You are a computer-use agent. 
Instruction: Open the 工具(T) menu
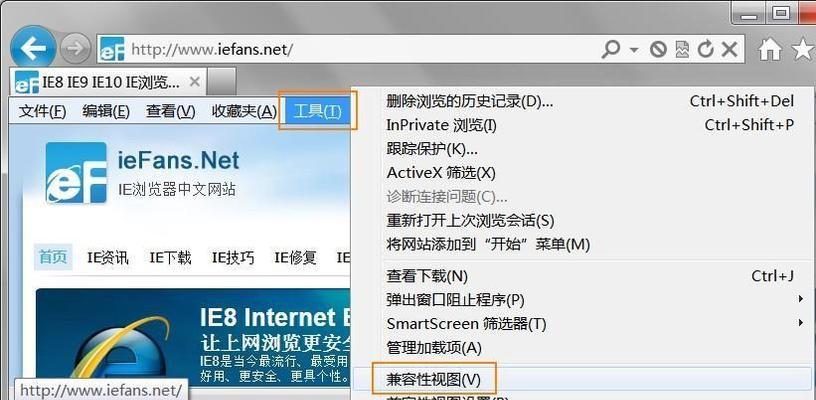click(x=317, y=111)
